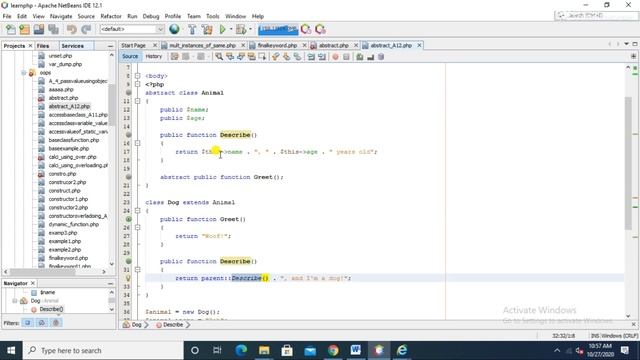This screenshot has width=640, height=360.
Task: Run project with green play button
Action: pyautogui.click(x=222, y=29)
